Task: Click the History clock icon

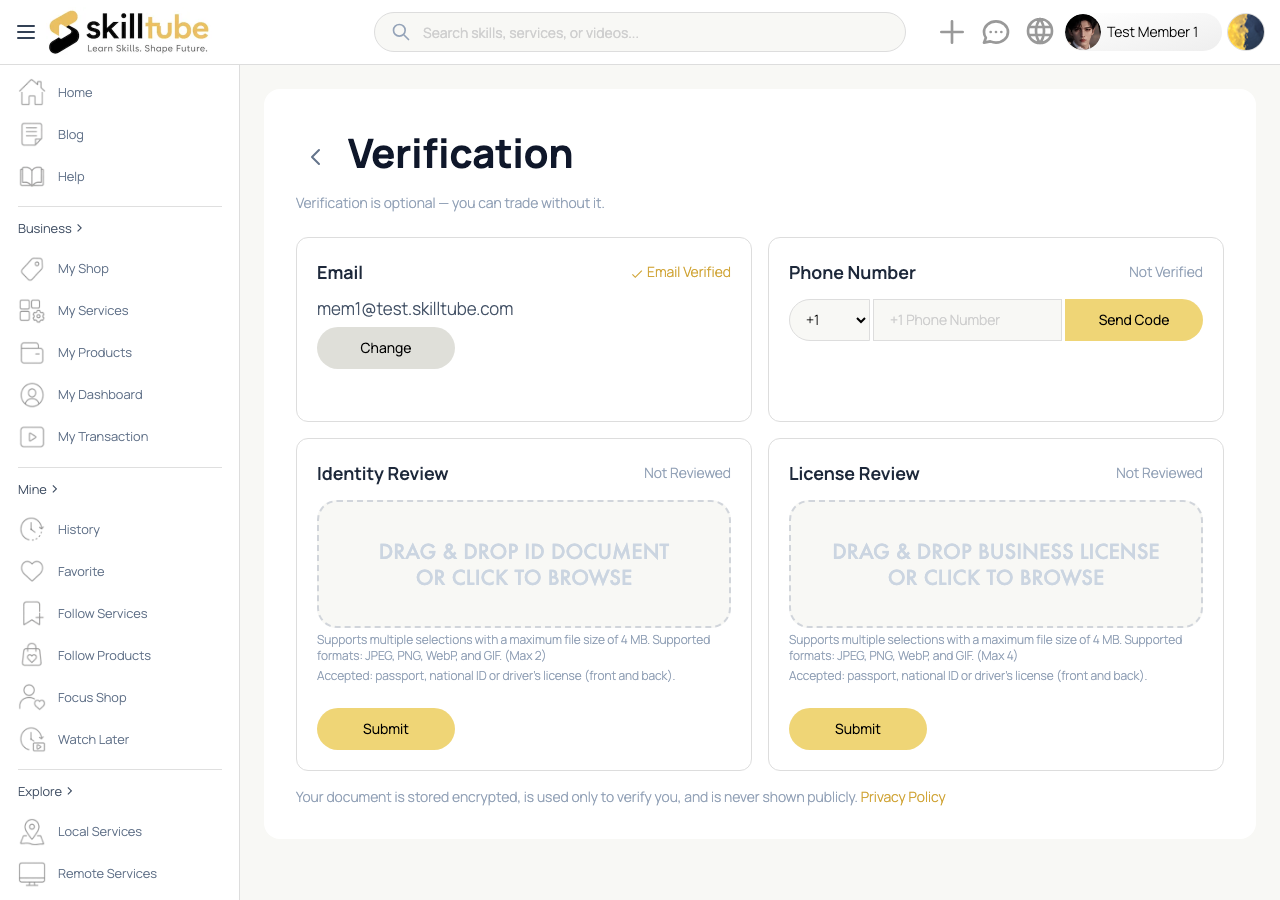Action: (32, 529)
